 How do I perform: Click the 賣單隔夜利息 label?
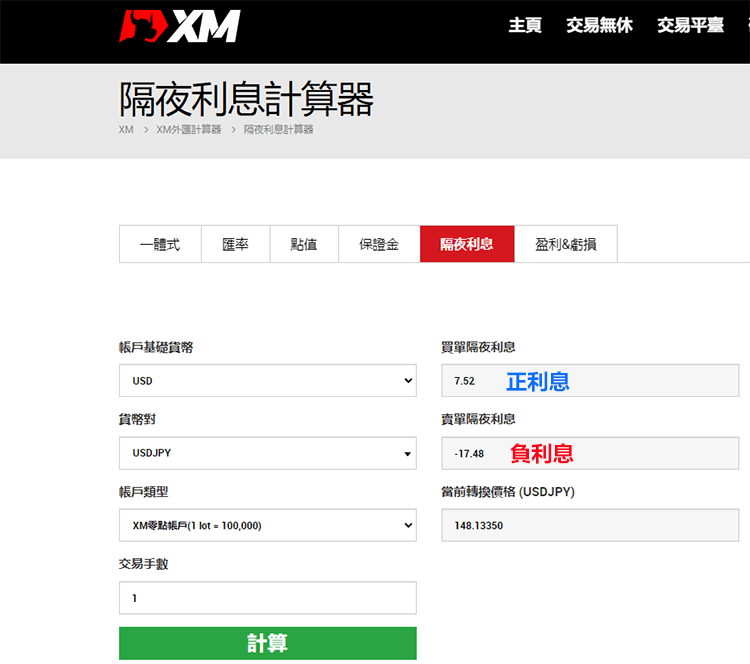pyautogui.click(x=478, y=420)
